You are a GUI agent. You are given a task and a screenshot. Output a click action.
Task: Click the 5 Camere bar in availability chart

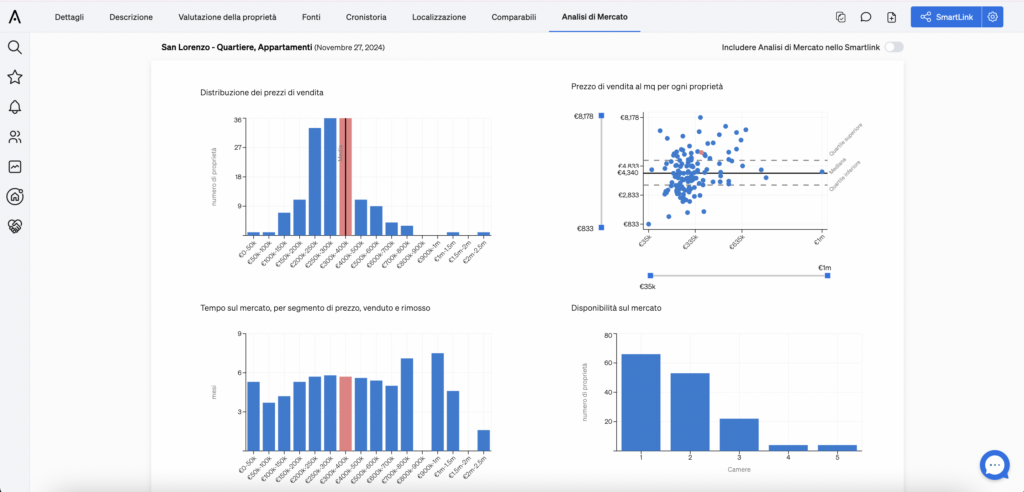(x=837, y=448)
